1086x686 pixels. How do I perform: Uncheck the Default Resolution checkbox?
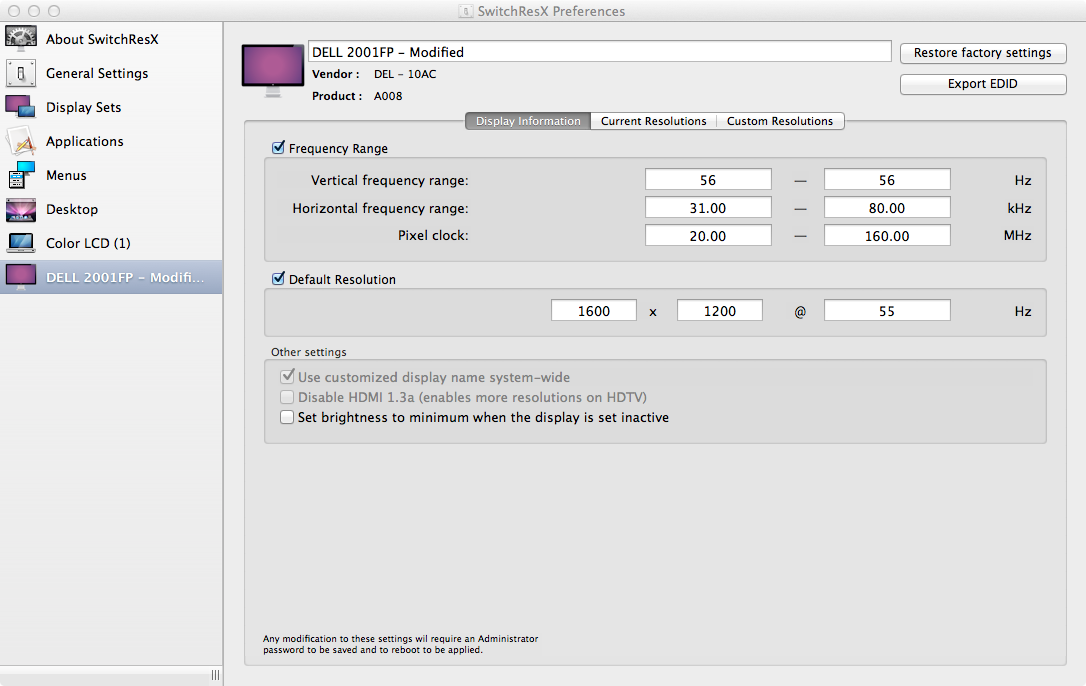pyautogui.click(x=278, y=279)
